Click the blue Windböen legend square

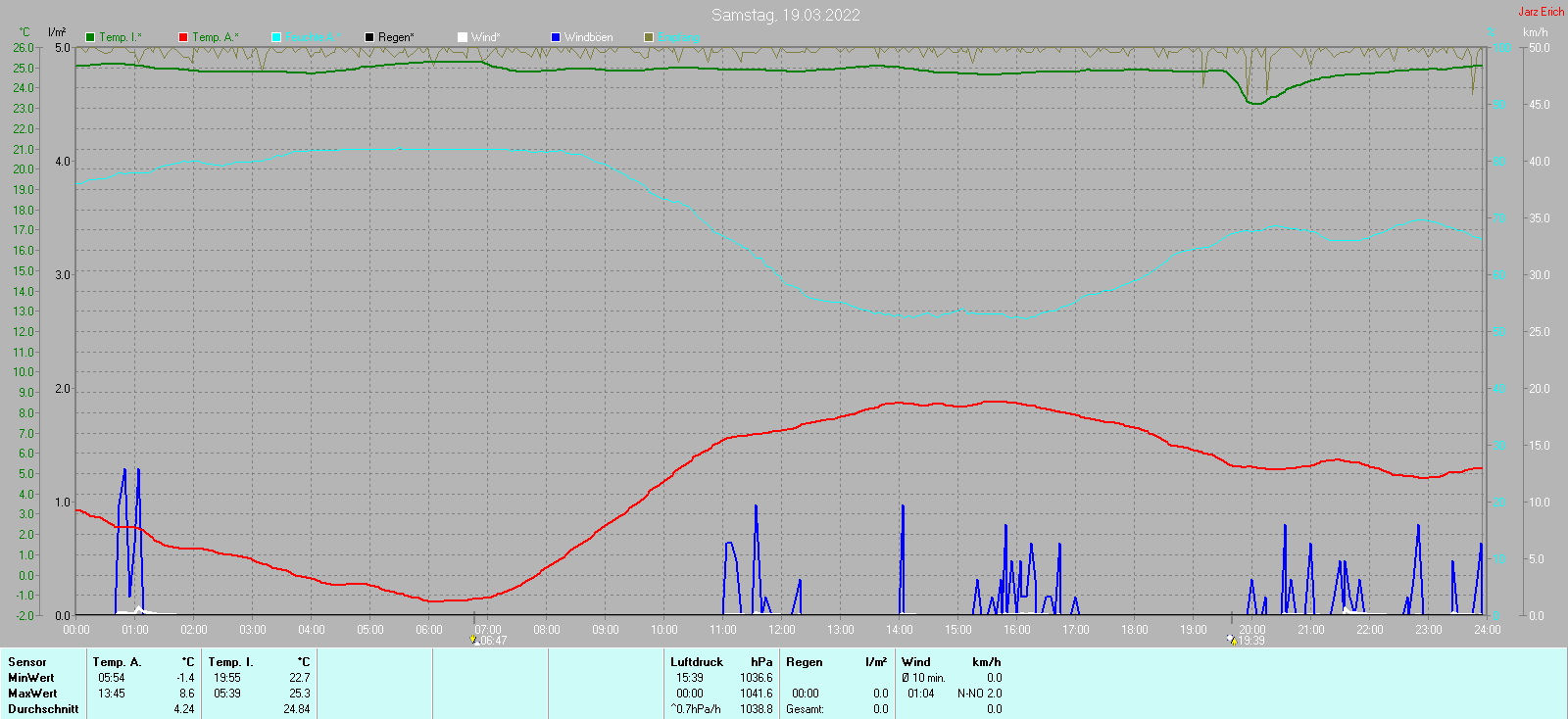pyautogui.click(x=556, y=37)
